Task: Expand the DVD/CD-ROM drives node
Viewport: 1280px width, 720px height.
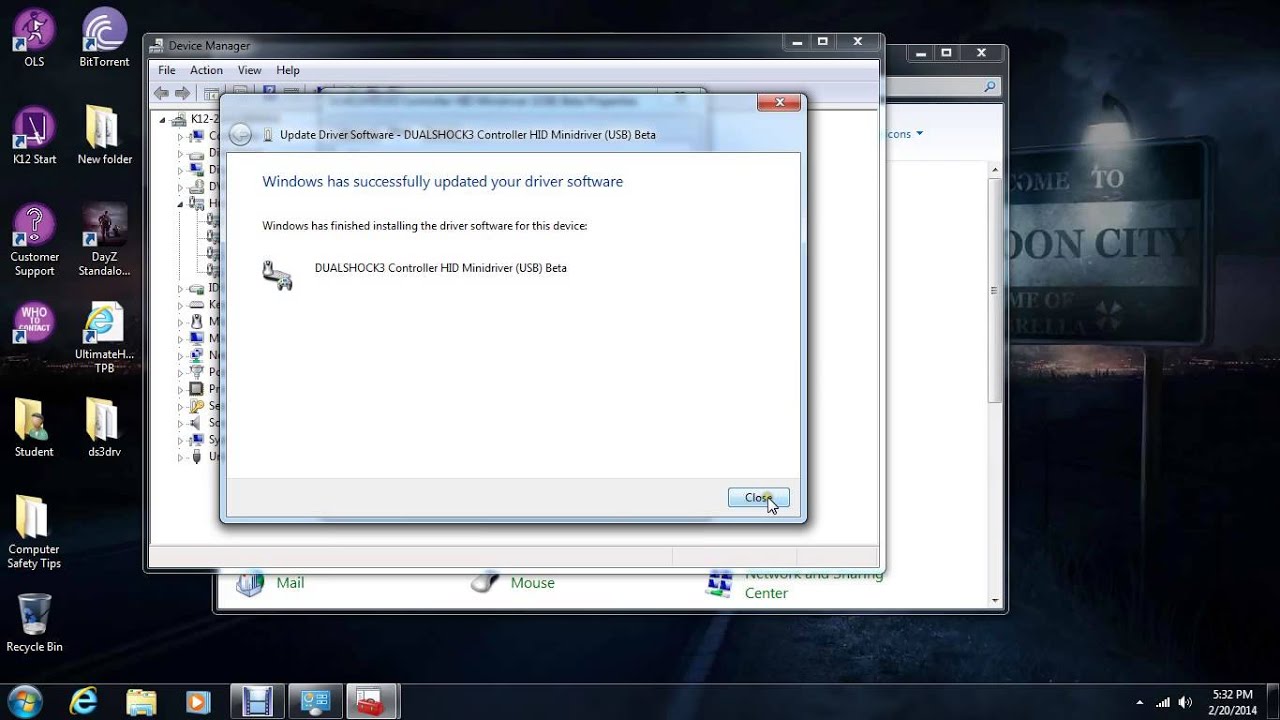Action: (181, 187)
